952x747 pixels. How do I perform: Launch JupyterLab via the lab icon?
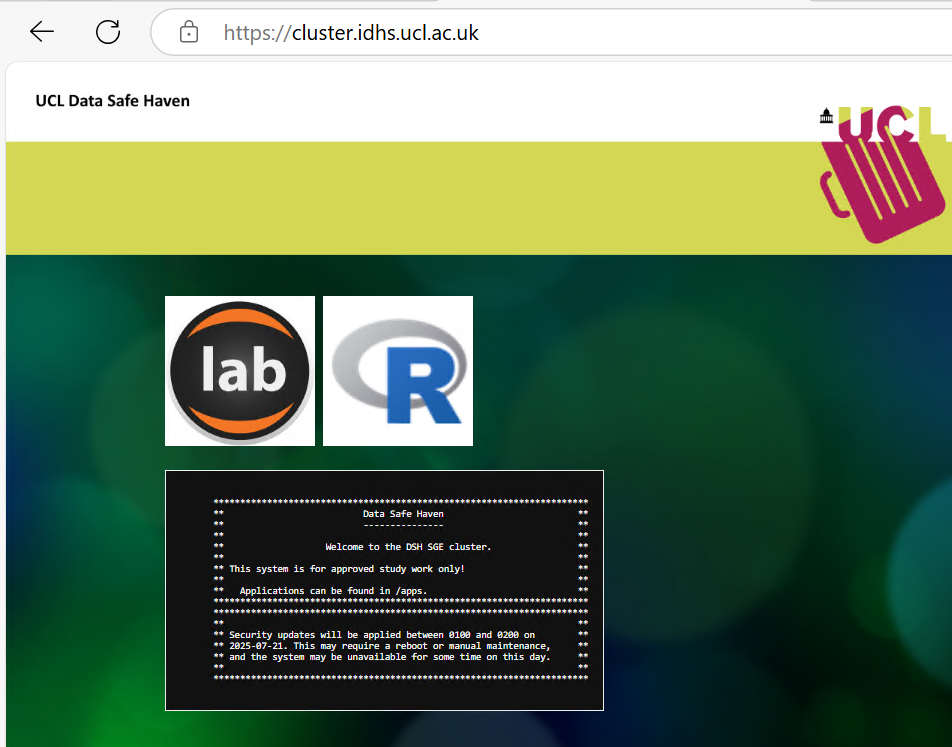click(x=239, y=370)
